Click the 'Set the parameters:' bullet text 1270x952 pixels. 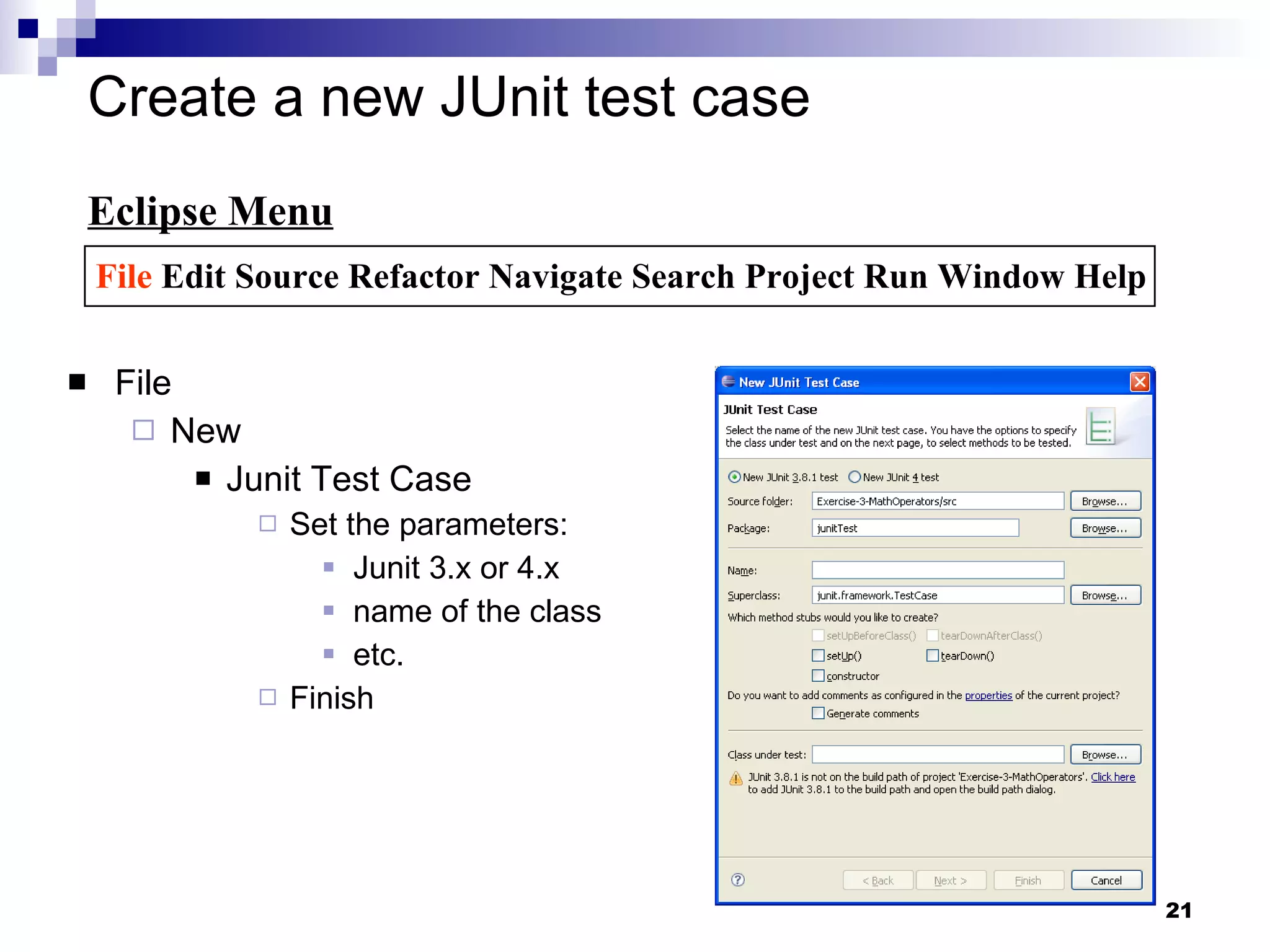tap(429, 524)
